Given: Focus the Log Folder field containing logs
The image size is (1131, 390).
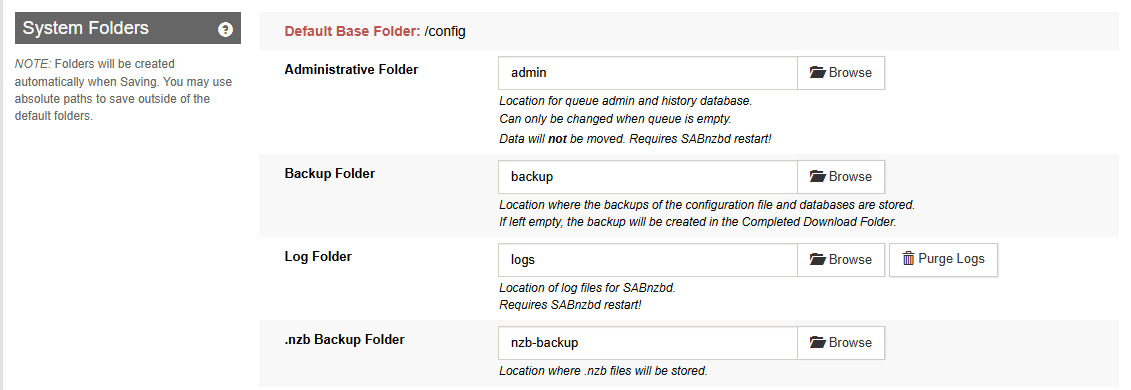Looking at the screenshot, I should pyautogui.click(x=648, y=260).
